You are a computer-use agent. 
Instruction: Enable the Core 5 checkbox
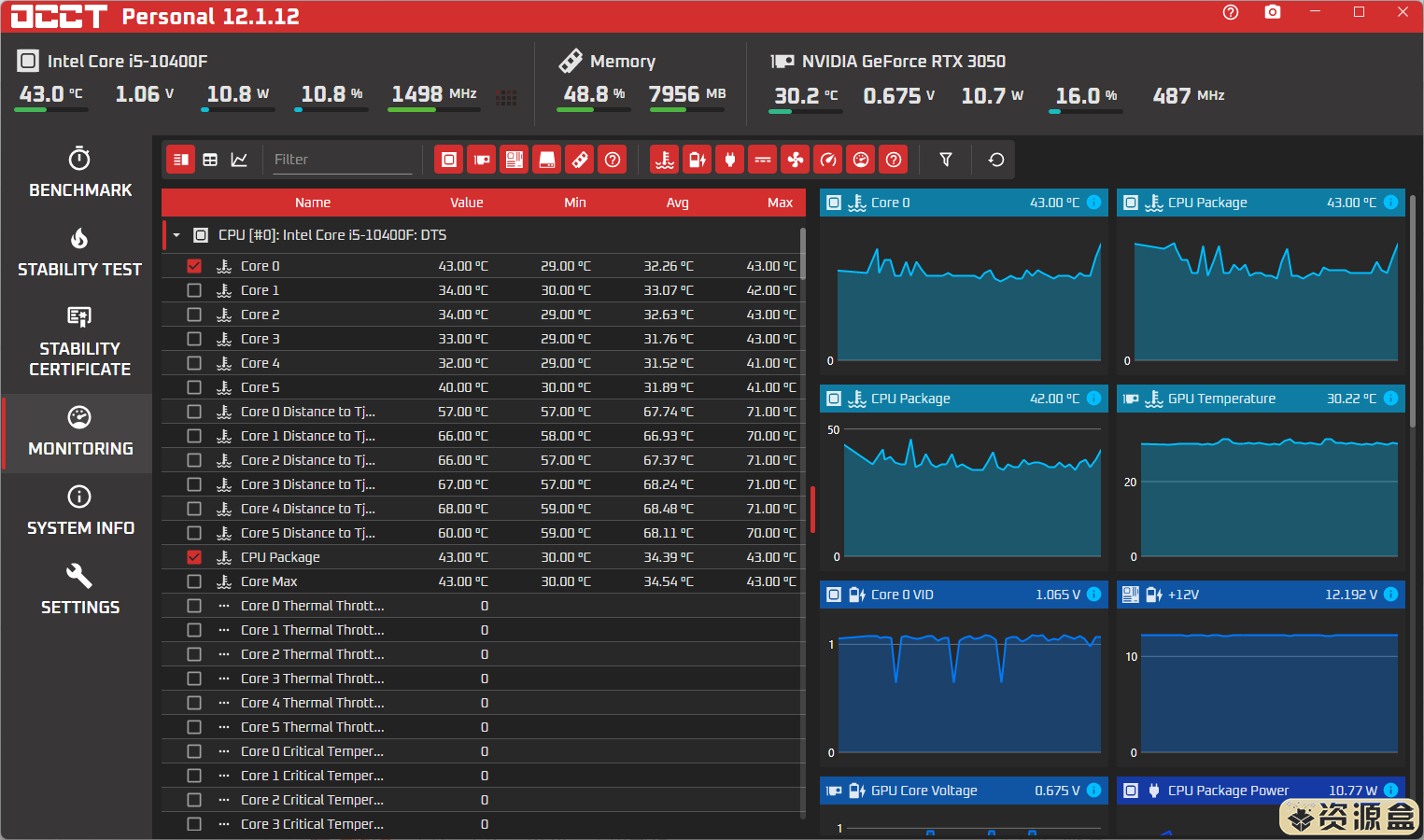(x=194, y=387)
